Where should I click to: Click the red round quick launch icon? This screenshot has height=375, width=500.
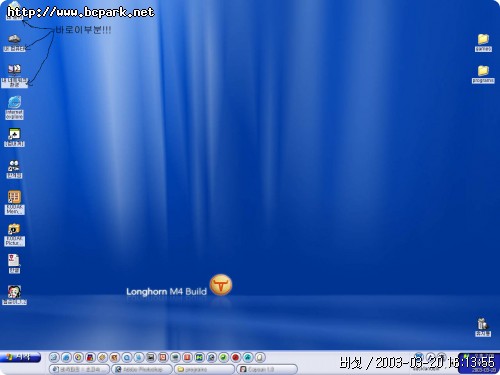(235, 358)
